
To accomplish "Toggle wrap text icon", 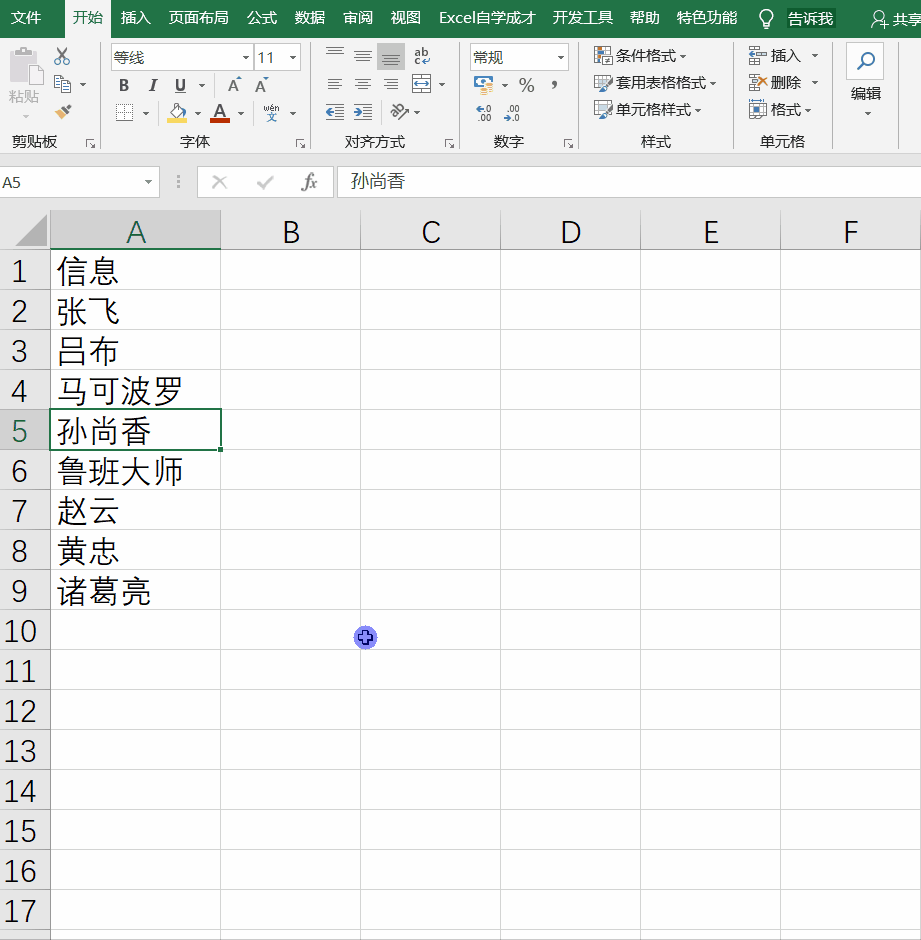I will tap(422, 56).
